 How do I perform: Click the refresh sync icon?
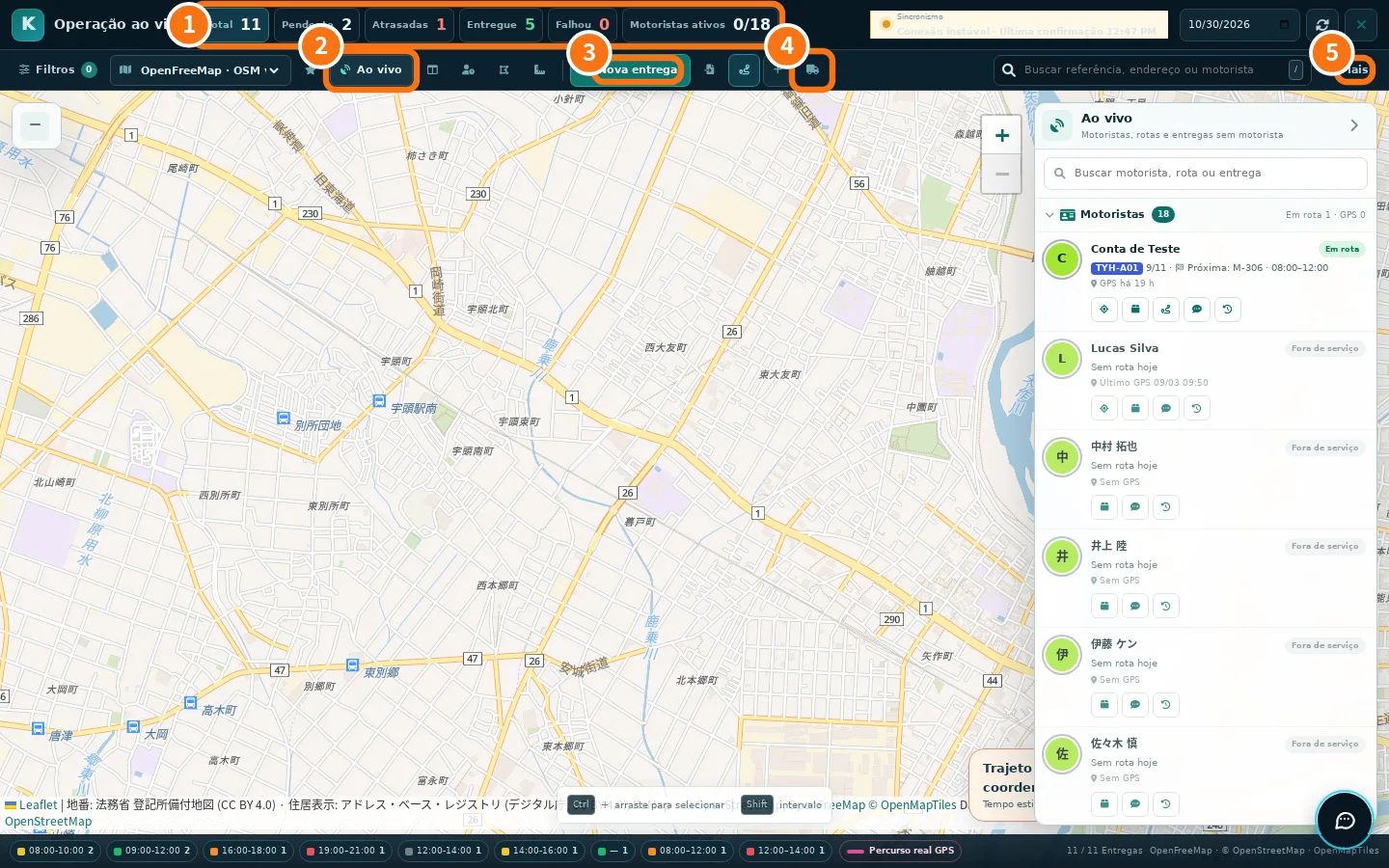pyautogui.click(x=1322, y=24)
